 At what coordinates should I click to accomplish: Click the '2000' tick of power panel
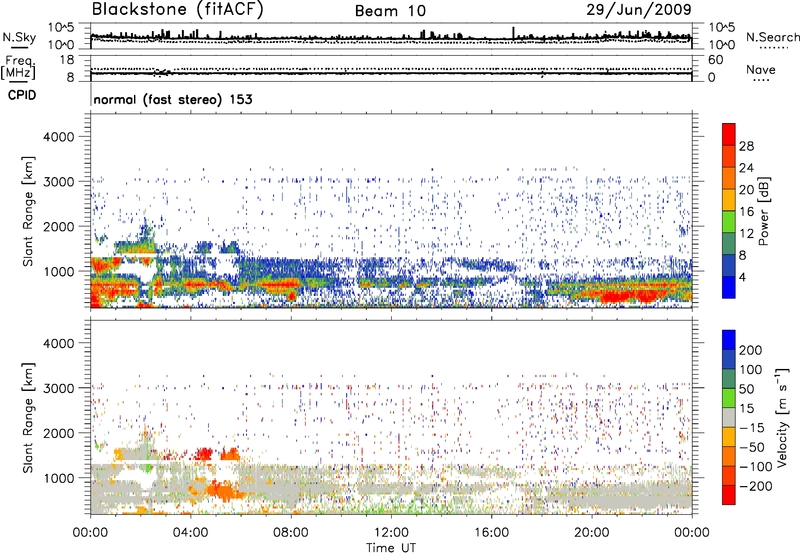pyautogui.click(x=59, y=226)
